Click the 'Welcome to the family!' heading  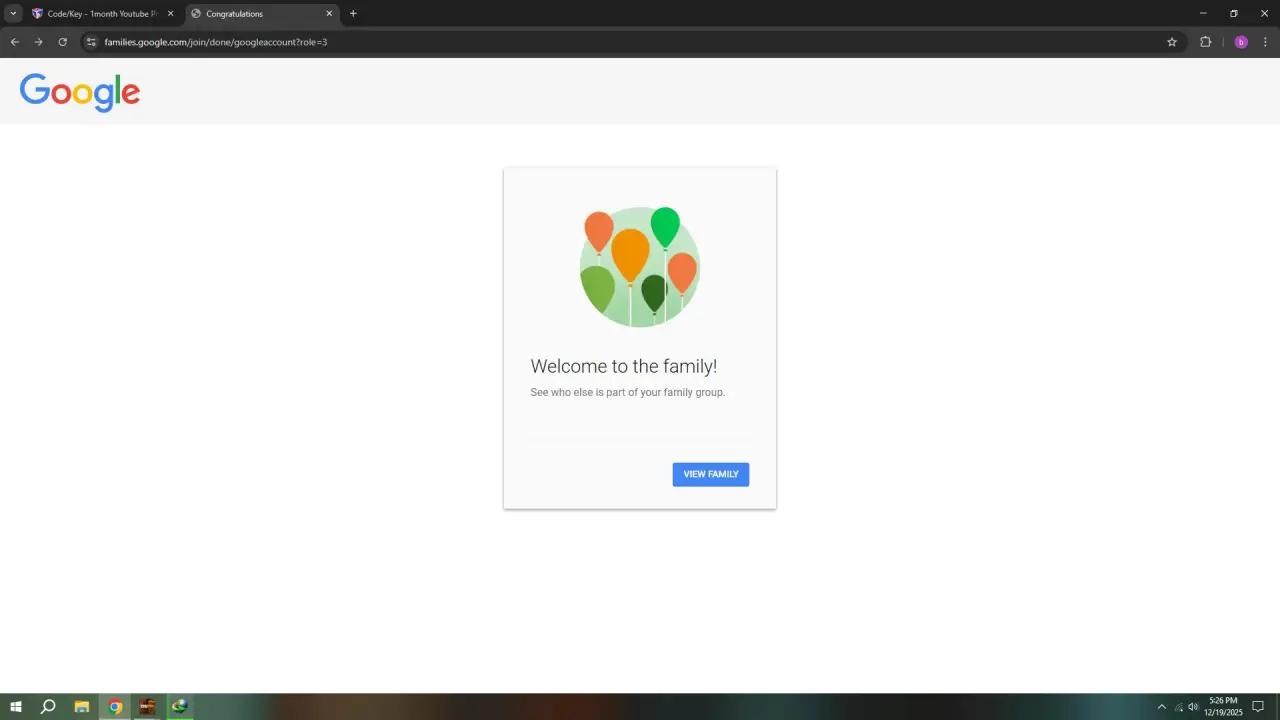(624, 366)
